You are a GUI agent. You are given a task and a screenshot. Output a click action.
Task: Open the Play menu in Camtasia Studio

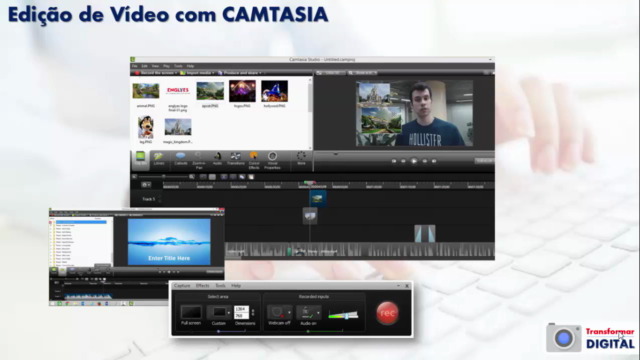167,66
